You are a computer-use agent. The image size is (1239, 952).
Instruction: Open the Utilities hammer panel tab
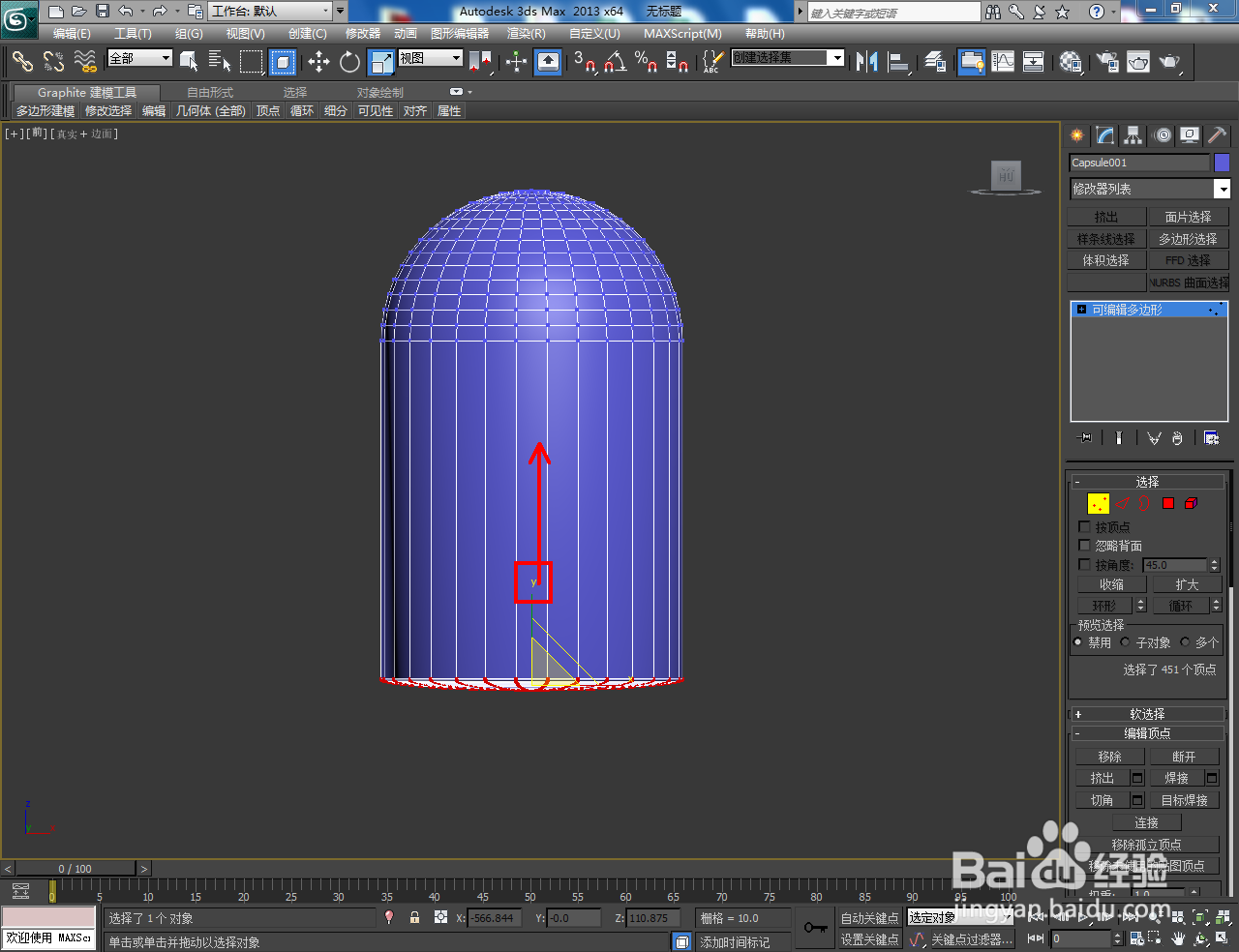[x=1217, y=135]
